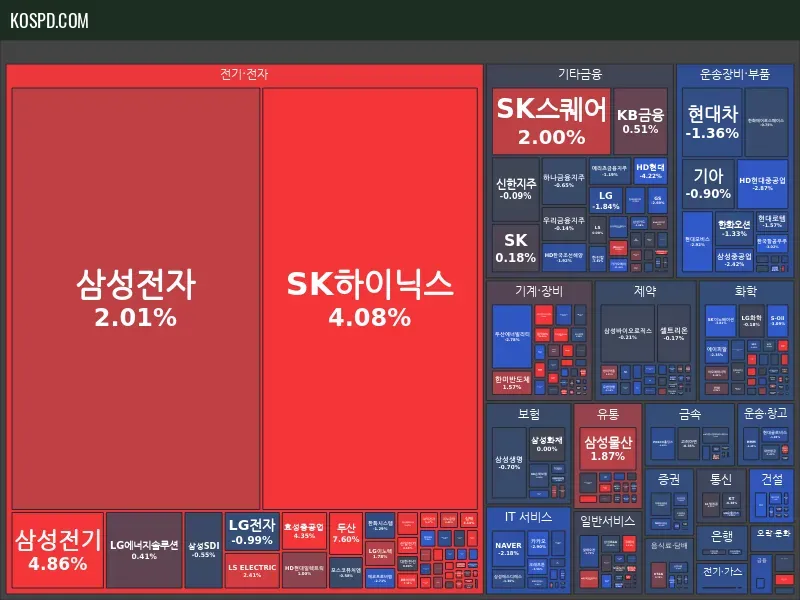Select the 현대로템 -1.57% tile
Viewport: 800px width, 600px height.
coord(772,221)
